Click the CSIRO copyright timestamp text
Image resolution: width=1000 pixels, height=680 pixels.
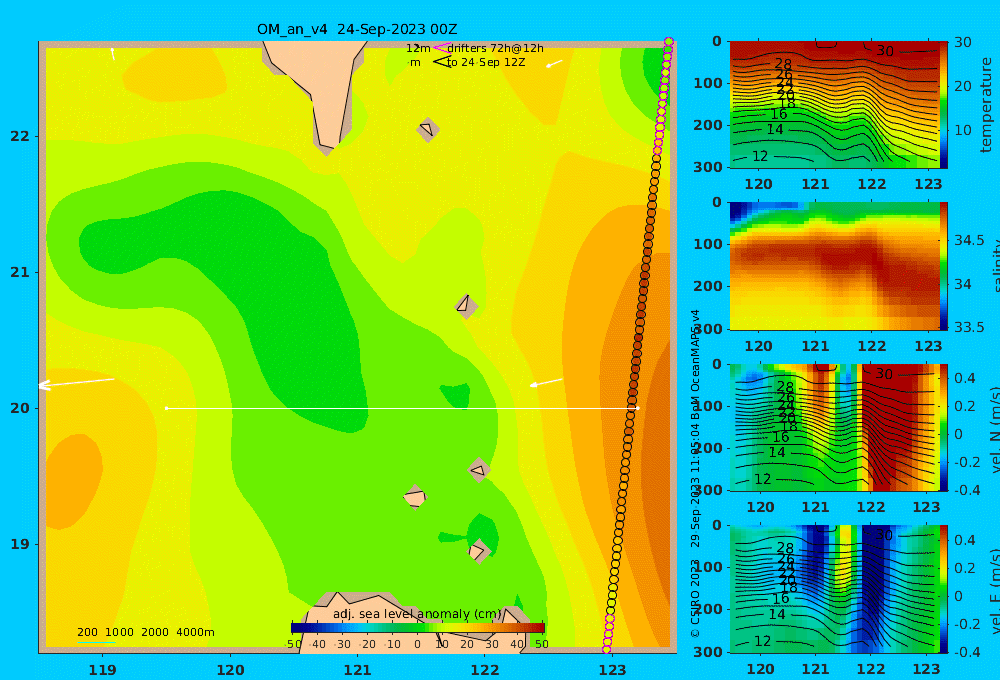695,473
